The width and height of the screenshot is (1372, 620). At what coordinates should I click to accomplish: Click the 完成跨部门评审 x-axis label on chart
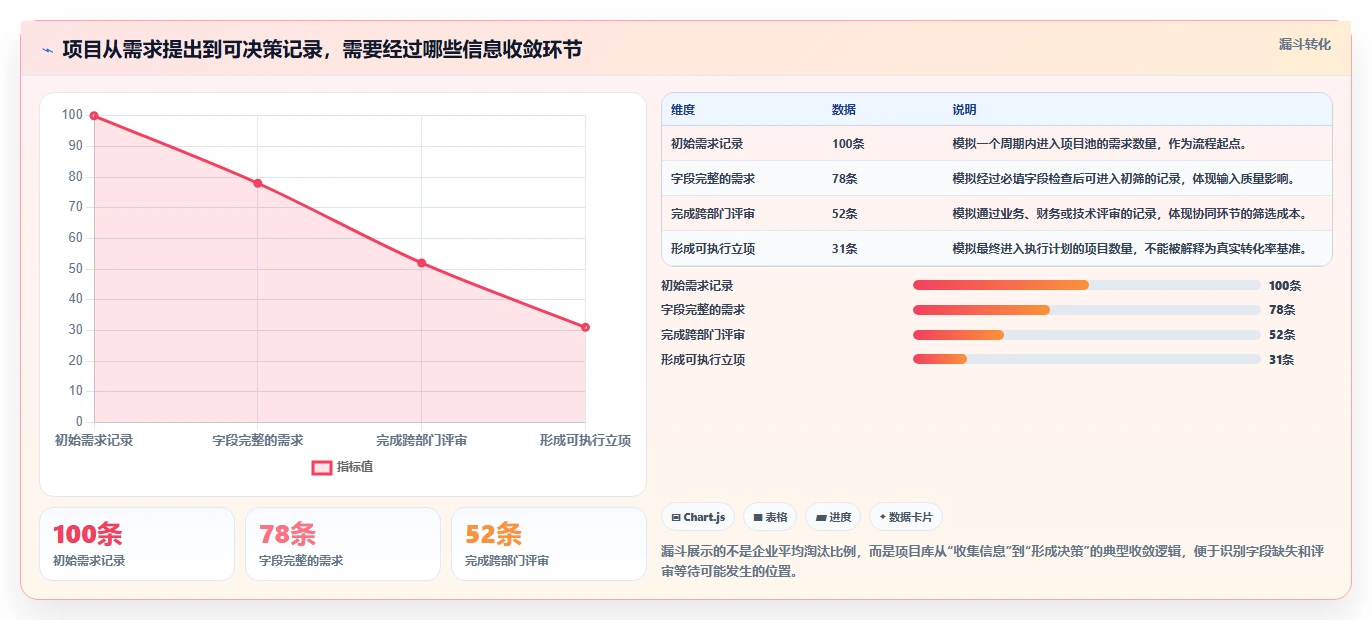pyautogui.click(x=422, y=440)
